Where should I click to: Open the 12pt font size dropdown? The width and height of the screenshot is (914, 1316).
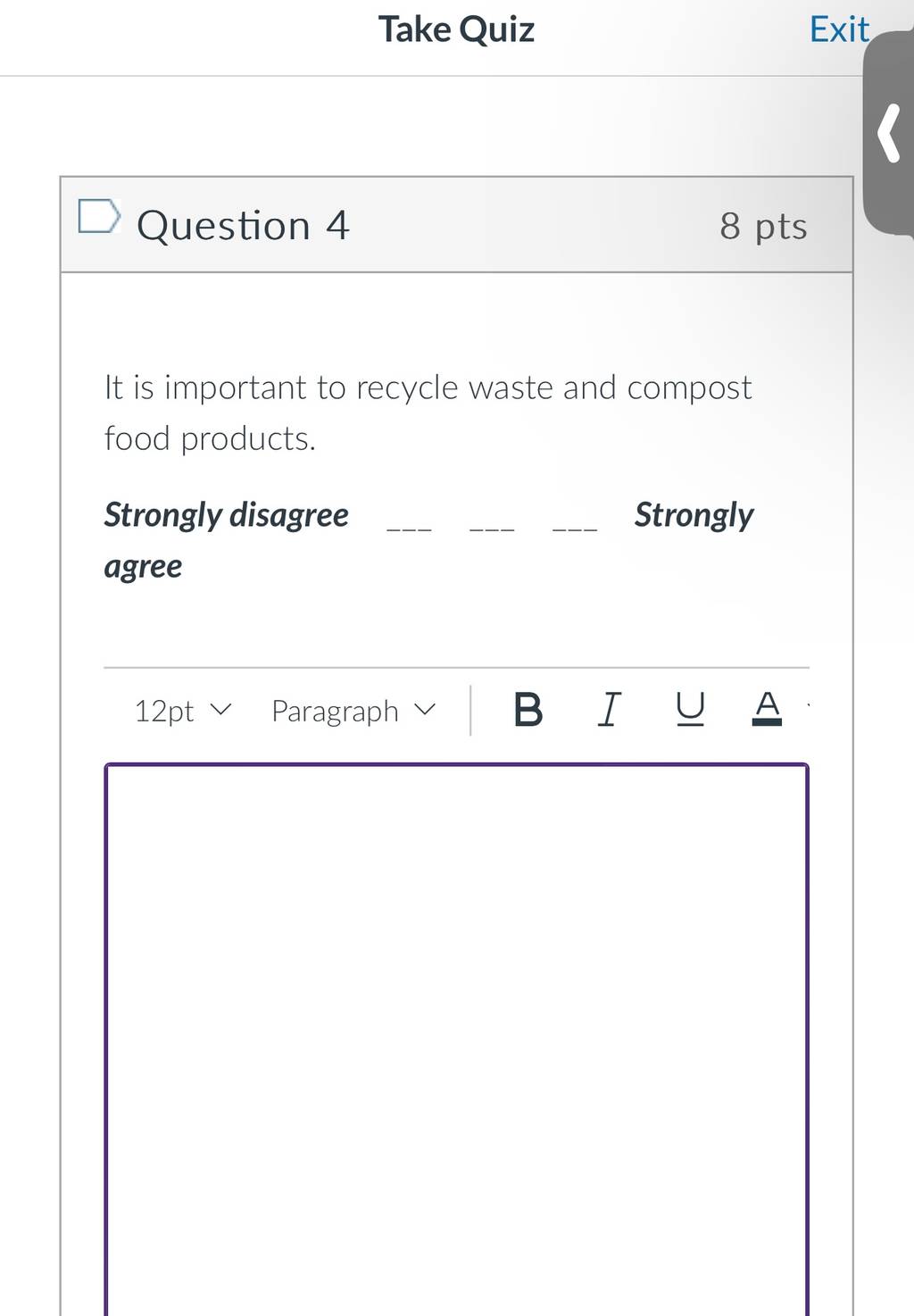click(183, 712)
